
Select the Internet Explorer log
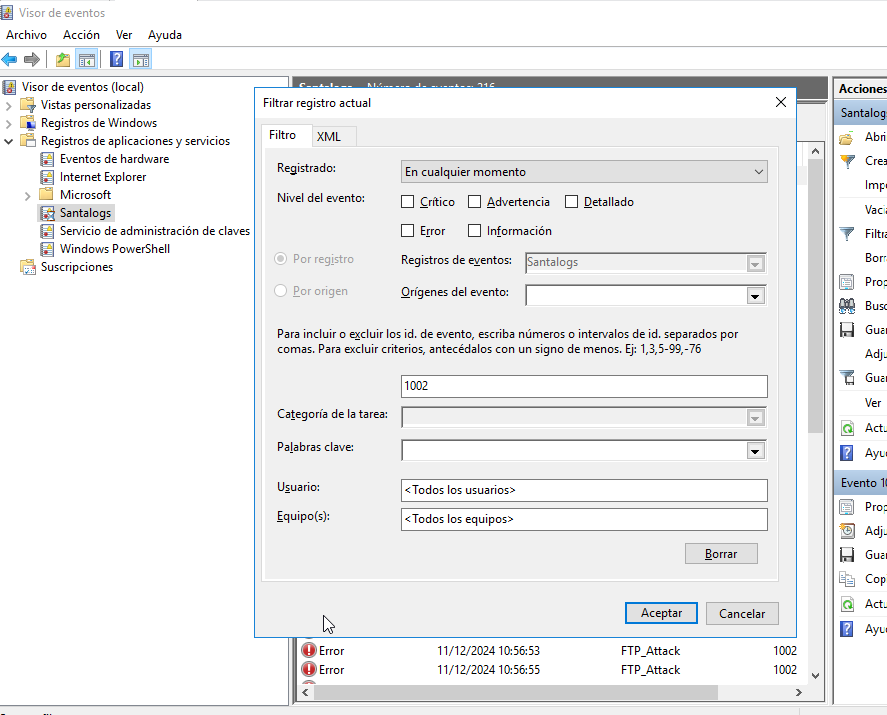pyautogui.click(x=103, y=177)
